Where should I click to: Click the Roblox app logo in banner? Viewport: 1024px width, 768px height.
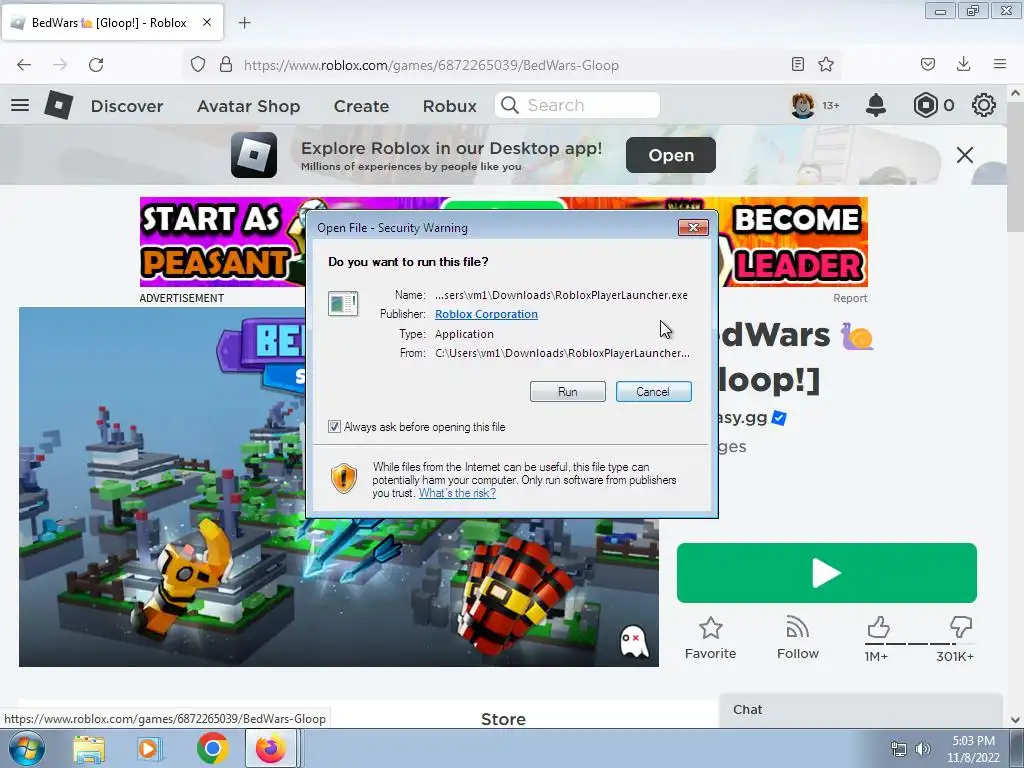pyautogui.click(x=254, y=155)
